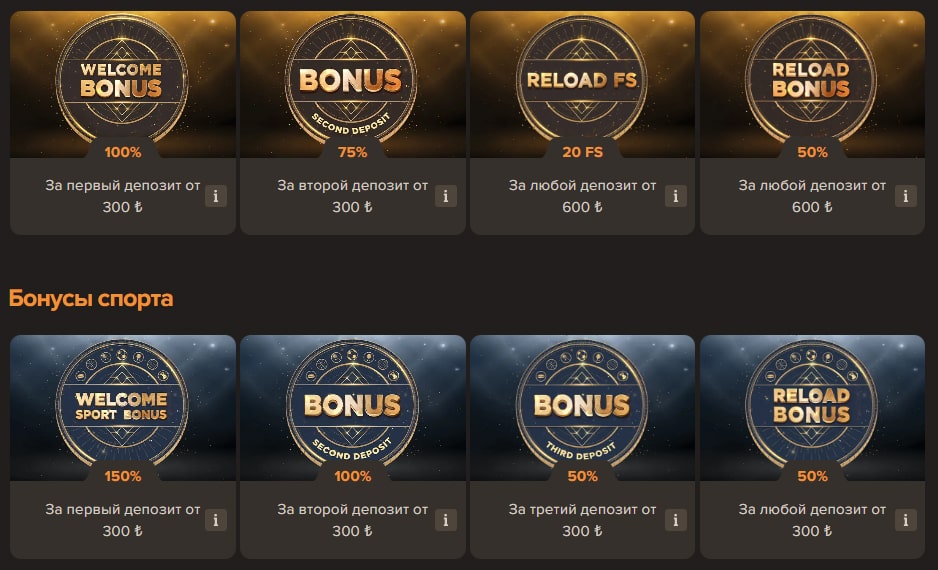Click 'За третий депозит от 300 ₺' text
The height and width of the screenshot is (570, 938).
coord(582,520)
